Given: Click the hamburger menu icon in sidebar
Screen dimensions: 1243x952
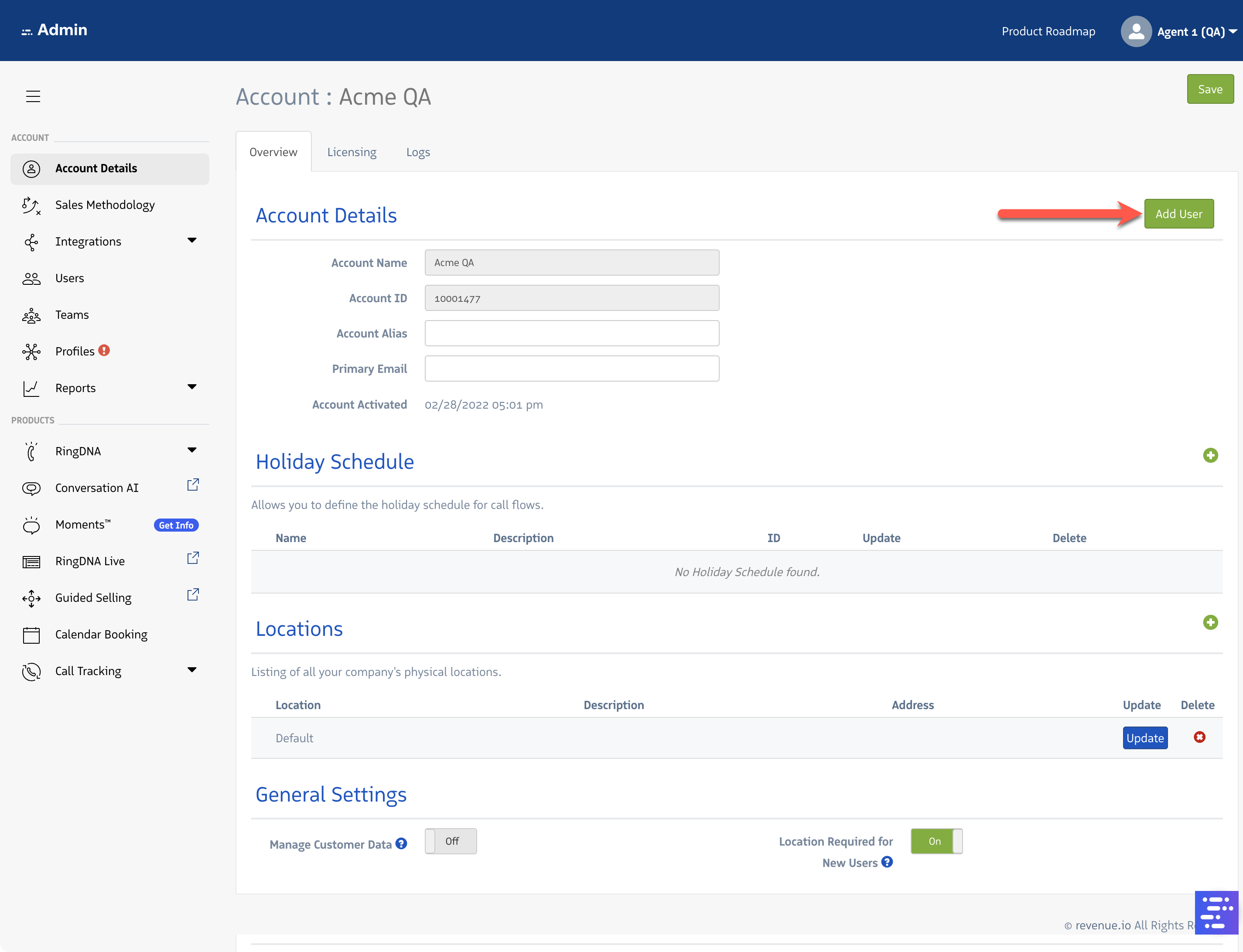Looking at the screenshot, I should coord(33,96).
